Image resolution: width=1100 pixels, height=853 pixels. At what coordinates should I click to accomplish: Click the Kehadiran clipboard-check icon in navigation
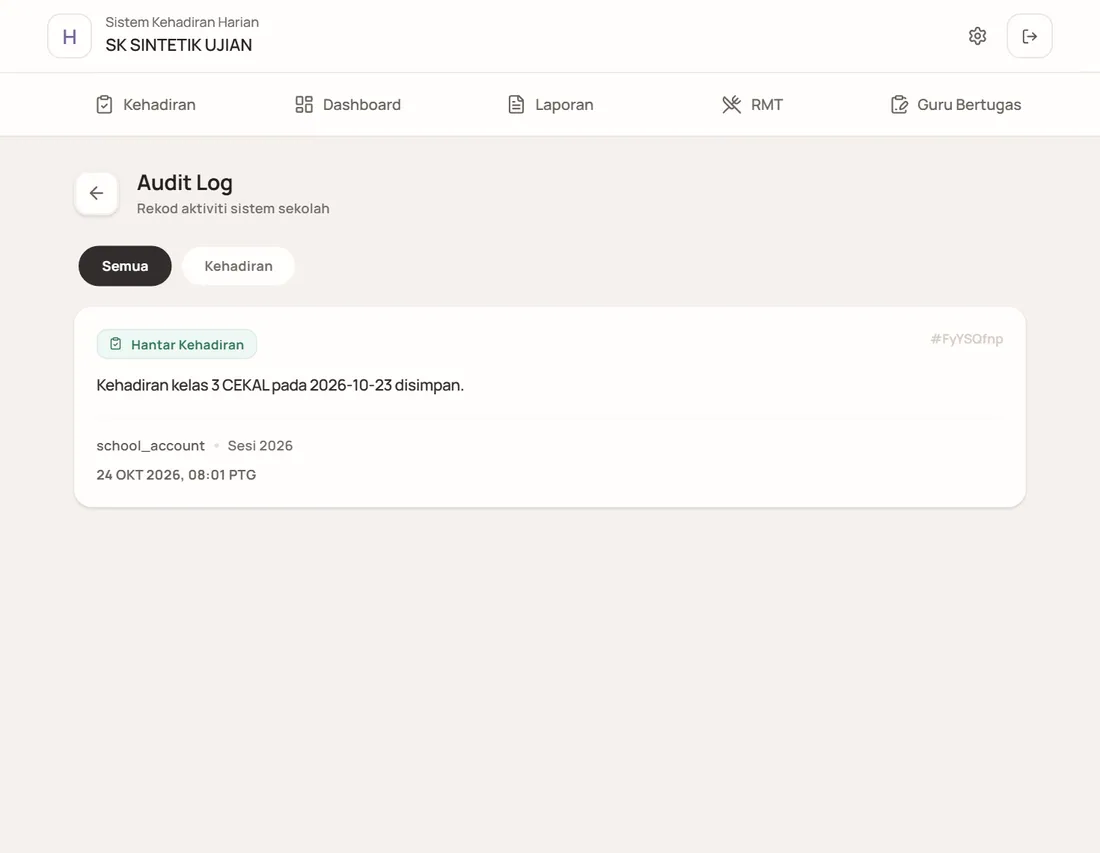104,105
